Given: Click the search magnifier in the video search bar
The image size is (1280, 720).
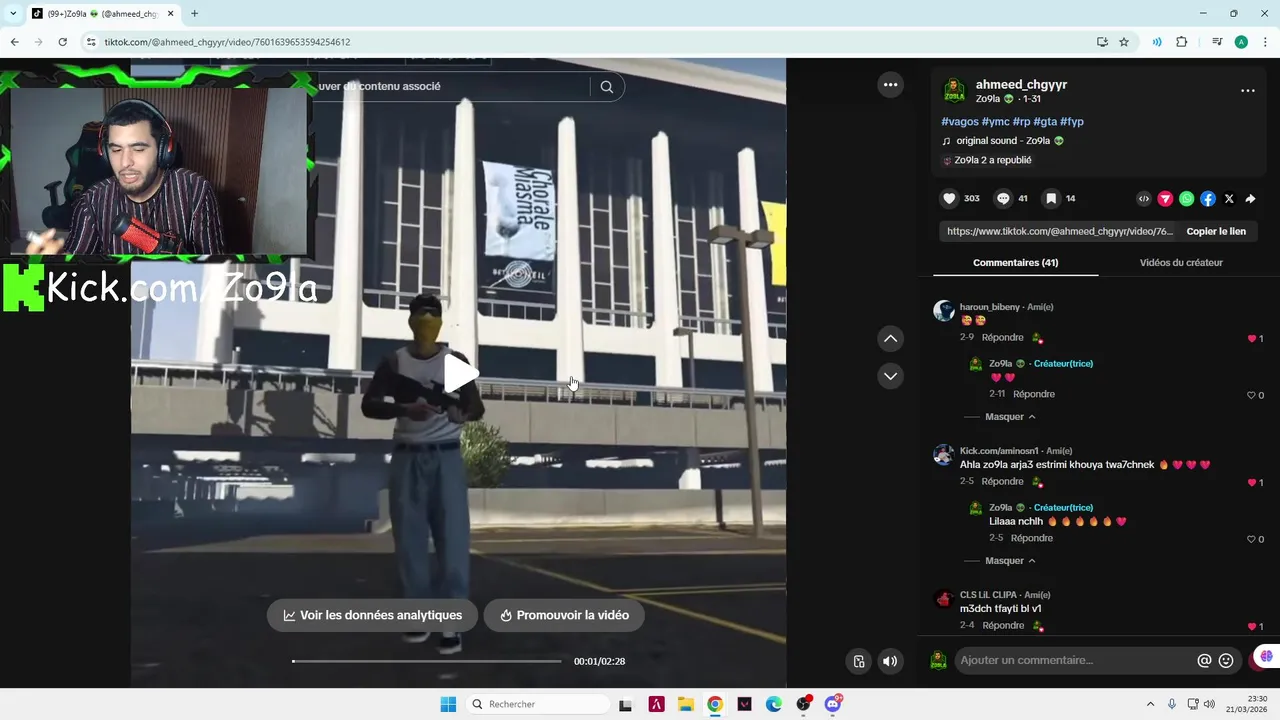Looking at the screenshot, I should point(606,87).
